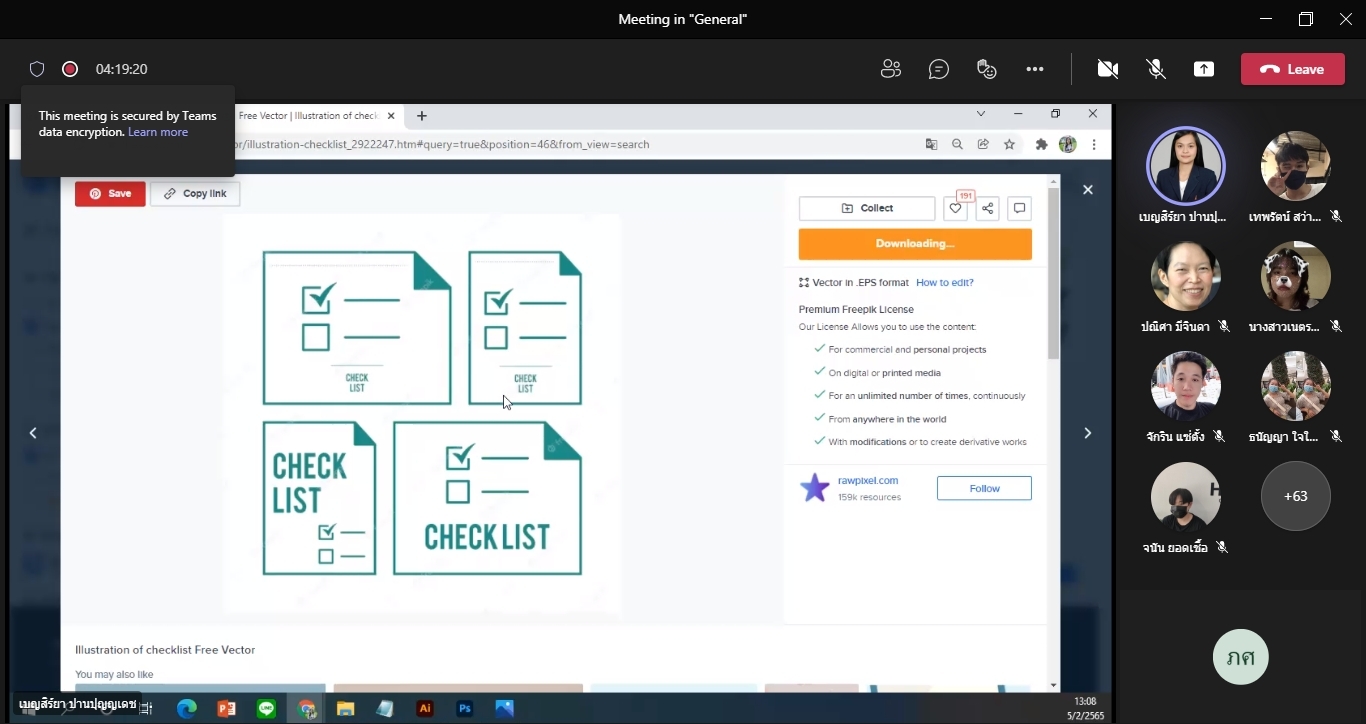The image size is (1366, 724).
Task: Open the Teams reactions icon
Action: tap(987, 69)
